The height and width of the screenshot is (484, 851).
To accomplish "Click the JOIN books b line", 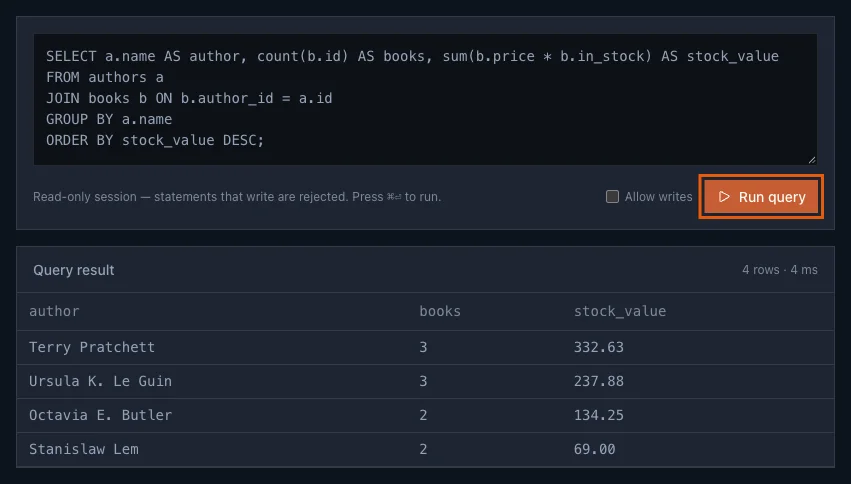I will [189, 98].
